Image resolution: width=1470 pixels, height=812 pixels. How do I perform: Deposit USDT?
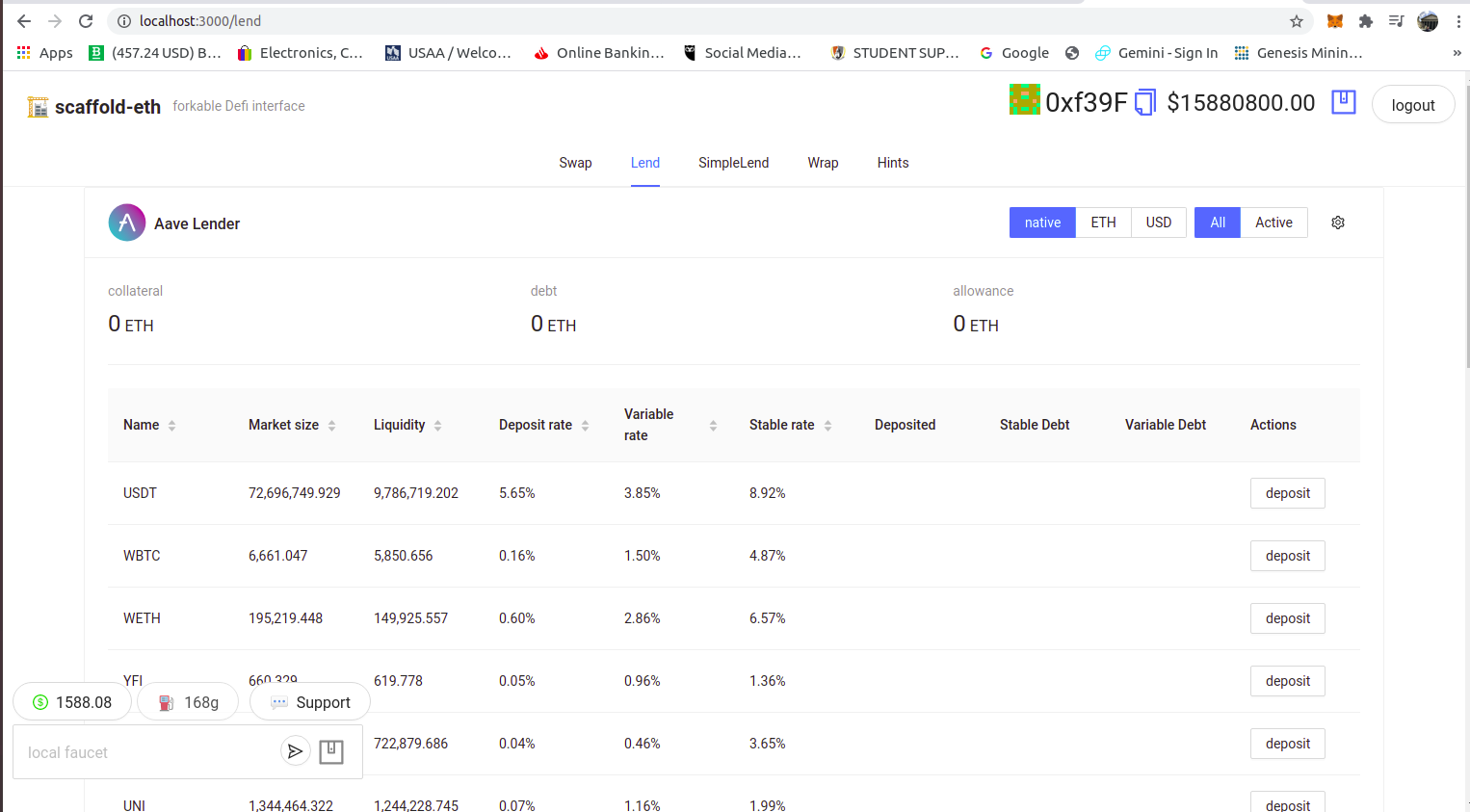(1288, 493)
